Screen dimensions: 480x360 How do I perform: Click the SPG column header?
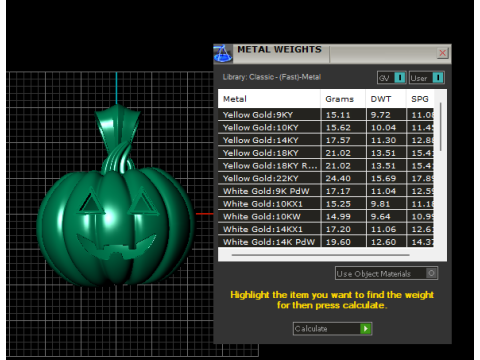[420, 99]
